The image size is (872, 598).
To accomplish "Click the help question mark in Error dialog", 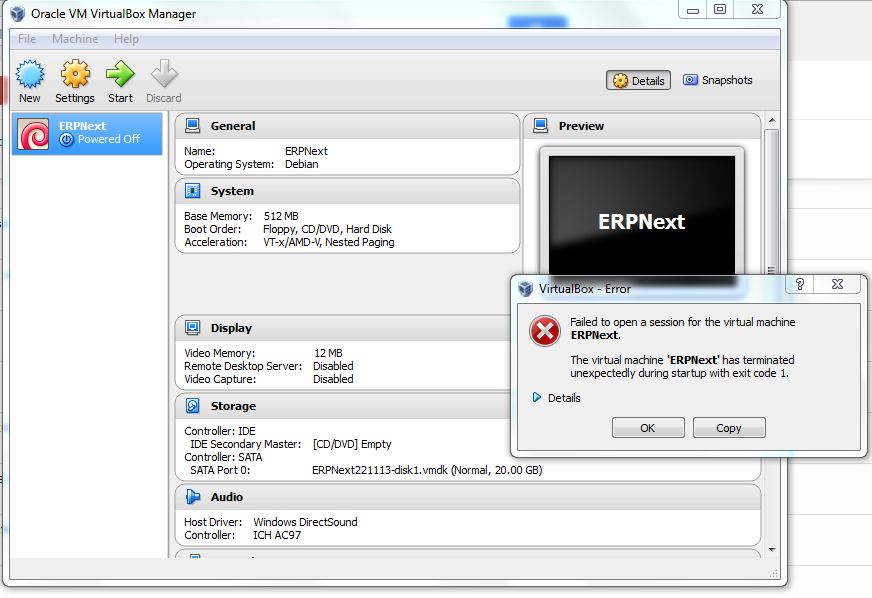I will [x=800, y=284].
